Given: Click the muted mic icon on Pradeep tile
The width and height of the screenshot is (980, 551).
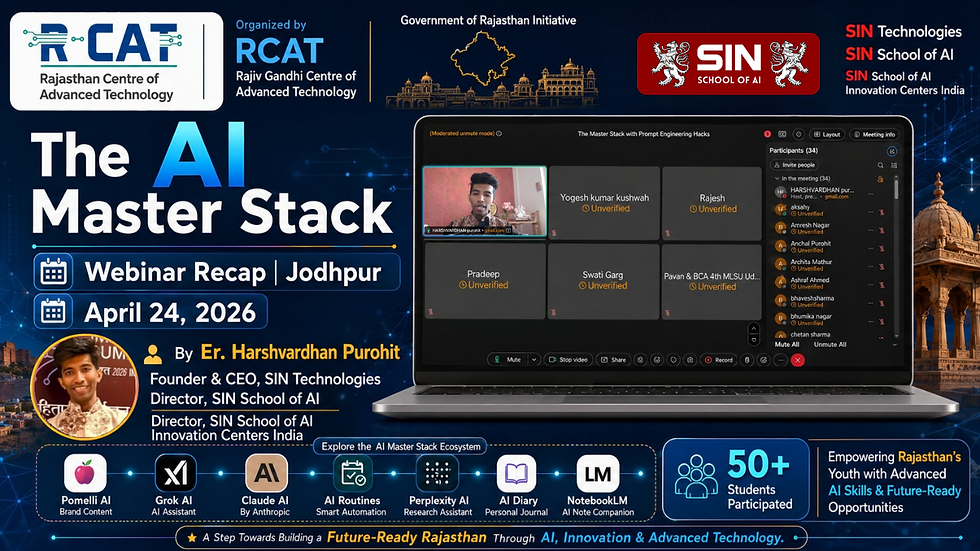Looking at the screenshot, I should point(430,311).
